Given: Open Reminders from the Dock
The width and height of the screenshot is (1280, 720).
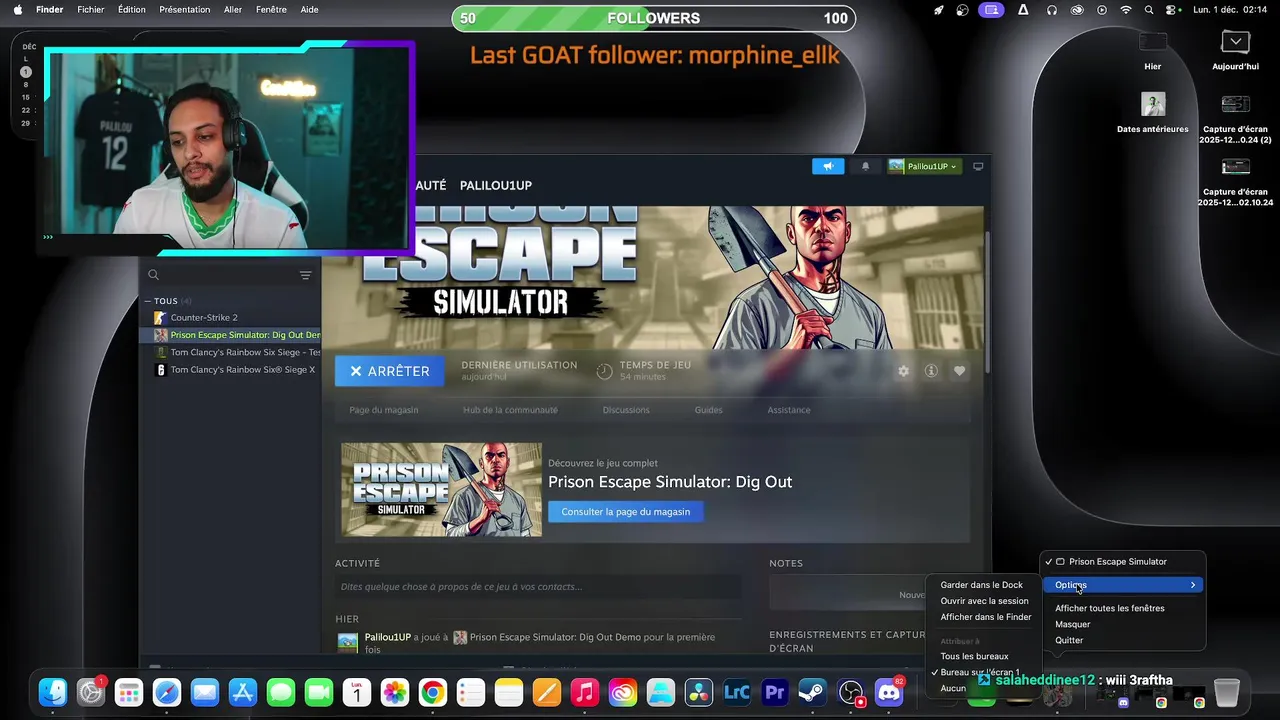Looking at the screenshot, I should (471, 692).
